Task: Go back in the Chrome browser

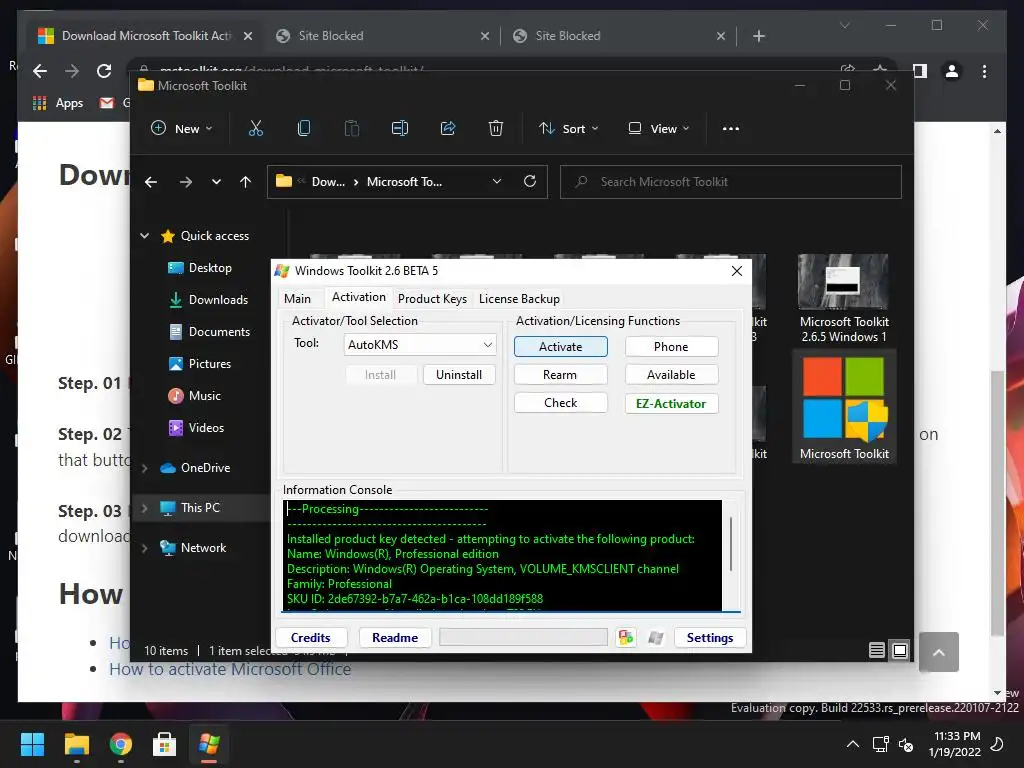Action: click(40, 71)
